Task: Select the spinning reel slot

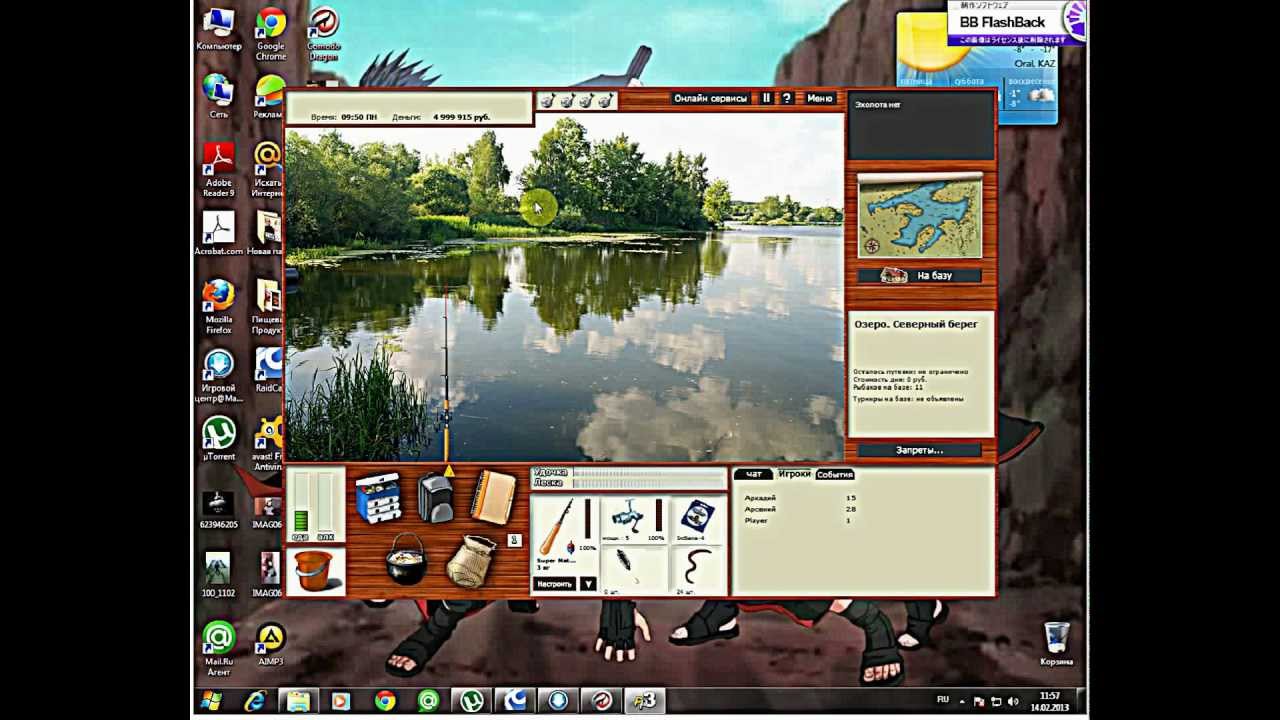Action: point(633,521)
